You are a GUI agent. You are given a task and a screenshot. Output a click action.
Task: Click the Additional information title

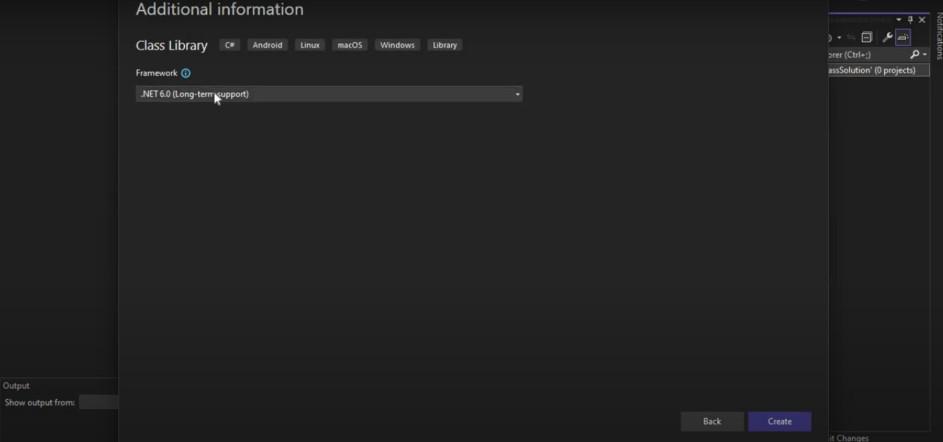220,9
